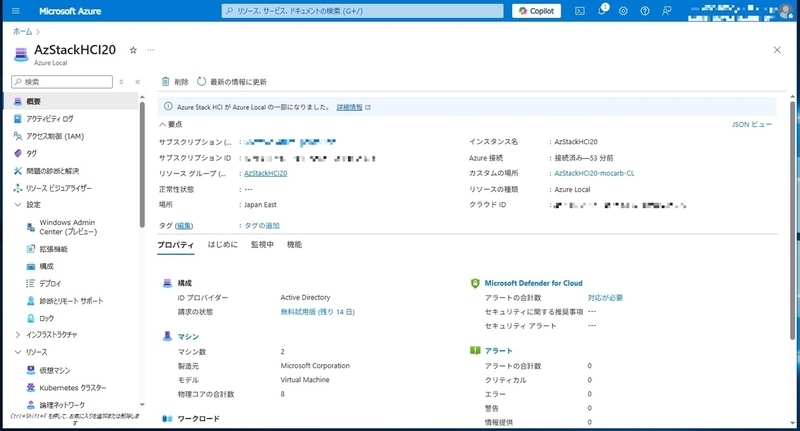
Task: Select the プロパティ tab
Action: click(x=176, y=245)
